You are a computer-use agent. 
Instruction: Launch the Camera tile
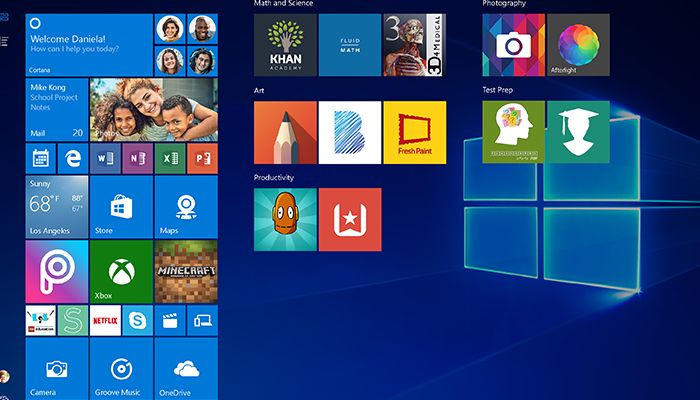(57, 369)
